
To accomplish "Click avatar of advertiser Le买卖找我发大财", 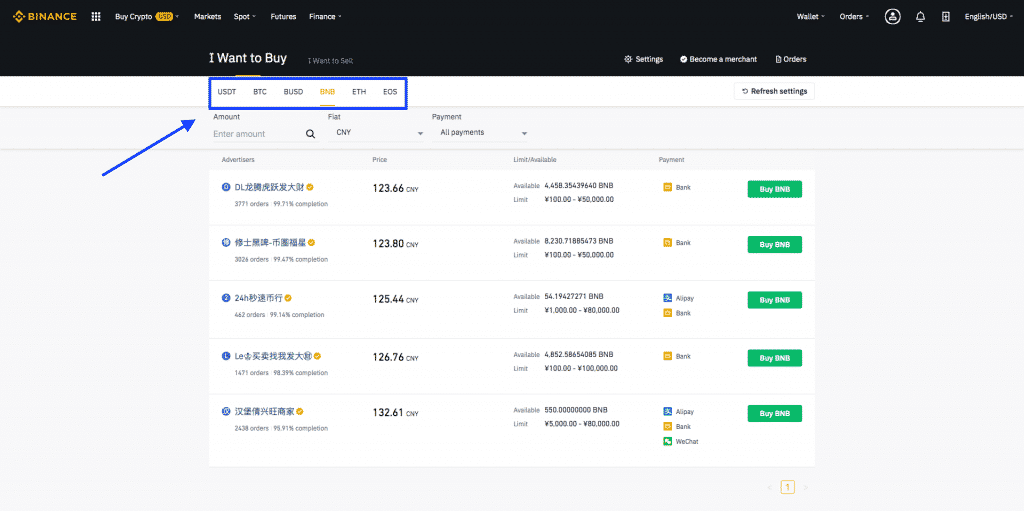I will pyautogui.click(x=226, y=356).
